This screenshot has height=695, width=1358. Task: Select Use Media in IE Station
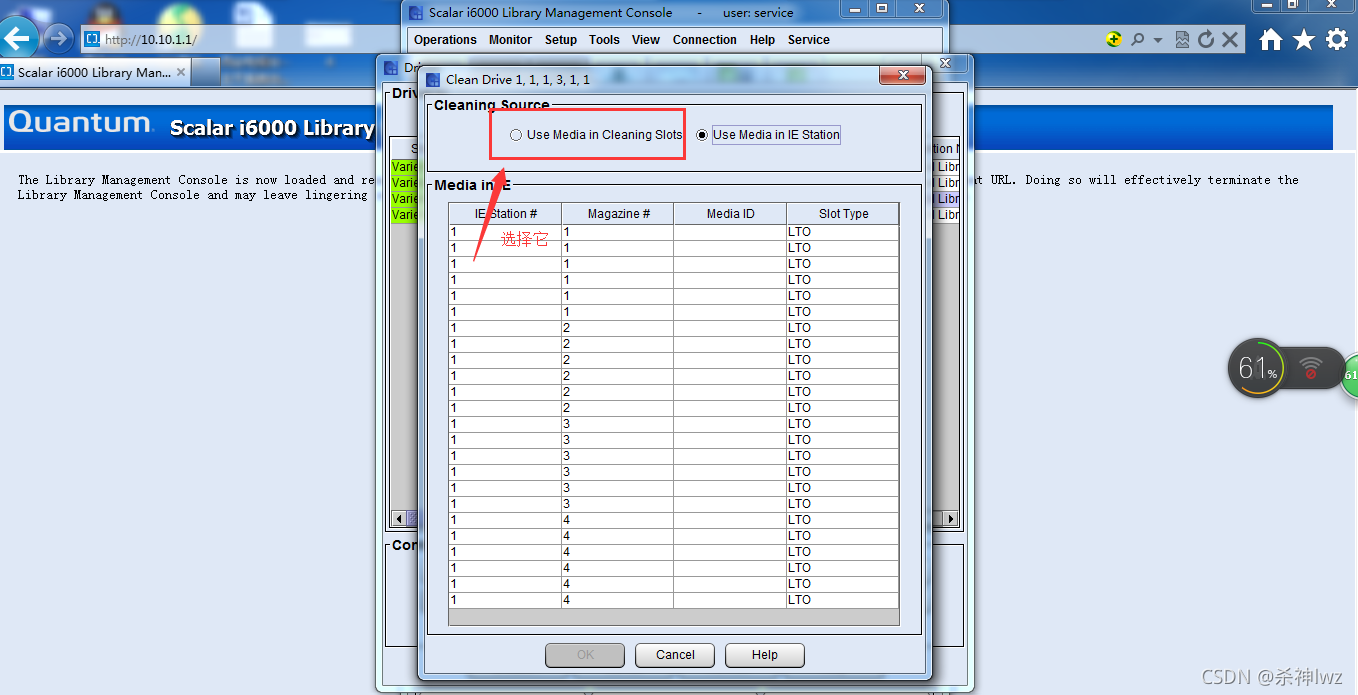pyautogui.click(x=768, y=135)
